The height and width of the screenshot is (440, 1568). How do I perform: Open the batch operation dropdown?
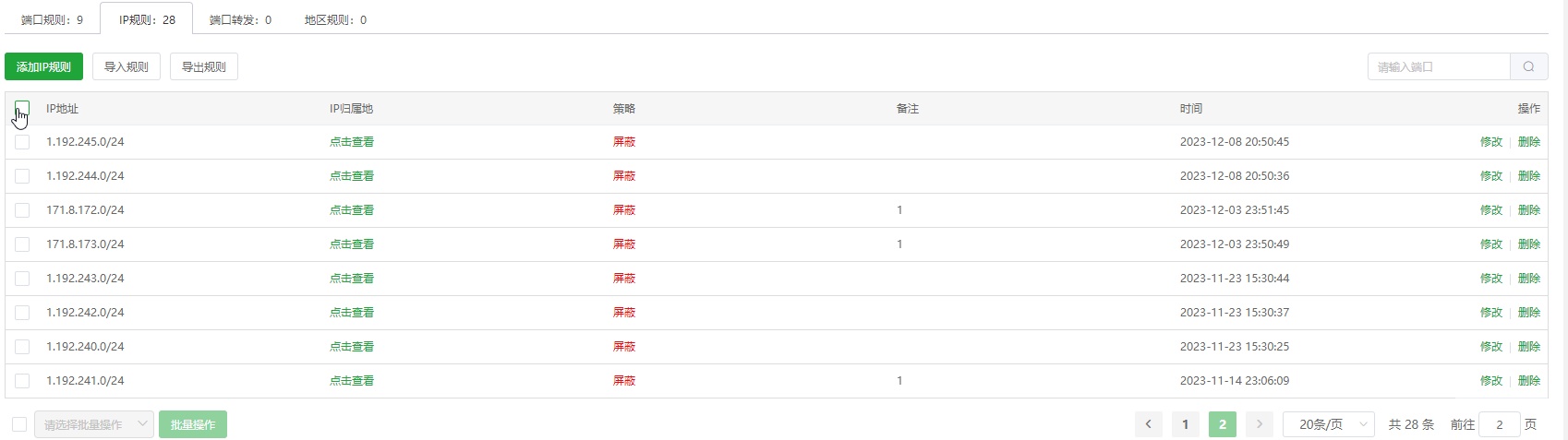[94, 424]
